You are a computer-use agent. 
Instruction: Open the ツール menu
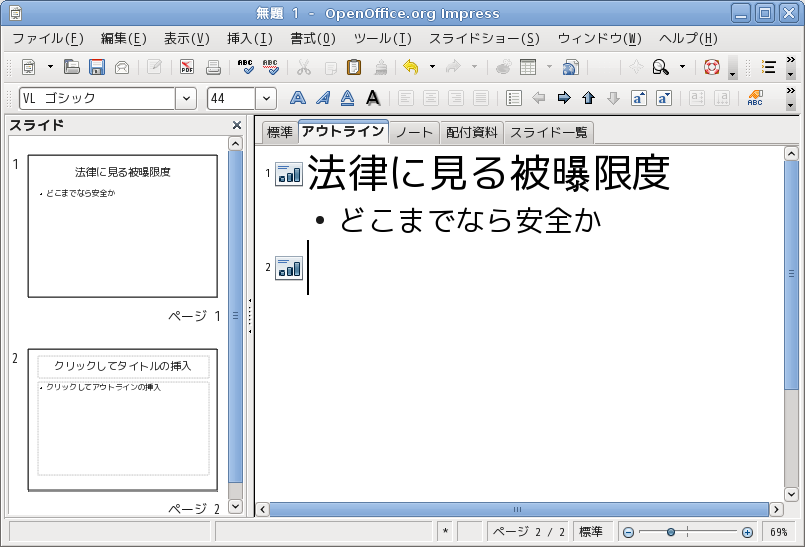pyautogui.click(x=382, y=39)
